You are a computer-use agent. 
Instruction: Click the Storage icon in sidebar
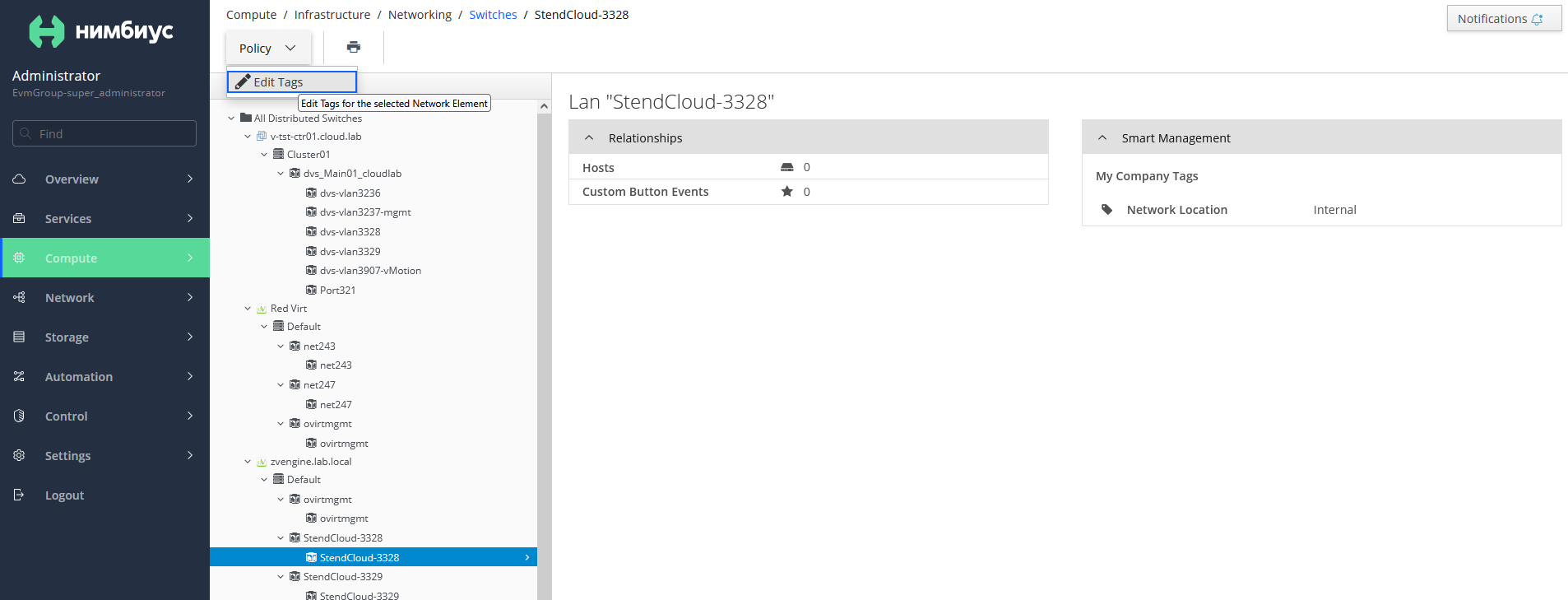(x=19, y=337)
